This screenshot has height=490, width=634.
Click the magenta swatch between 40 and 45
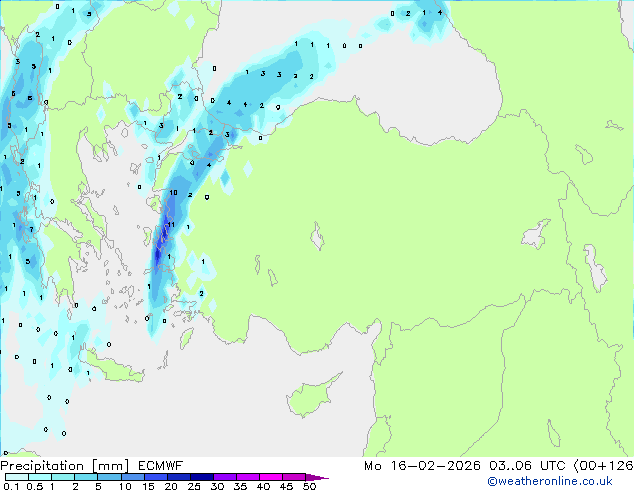click(271, 477)
